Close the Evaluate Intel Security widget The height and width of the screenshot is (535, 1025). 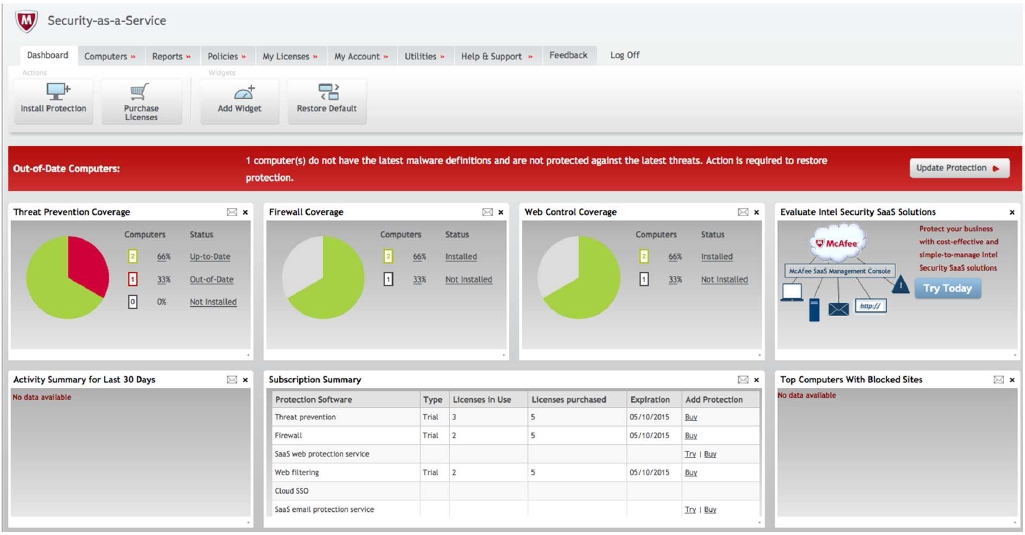1013,212
